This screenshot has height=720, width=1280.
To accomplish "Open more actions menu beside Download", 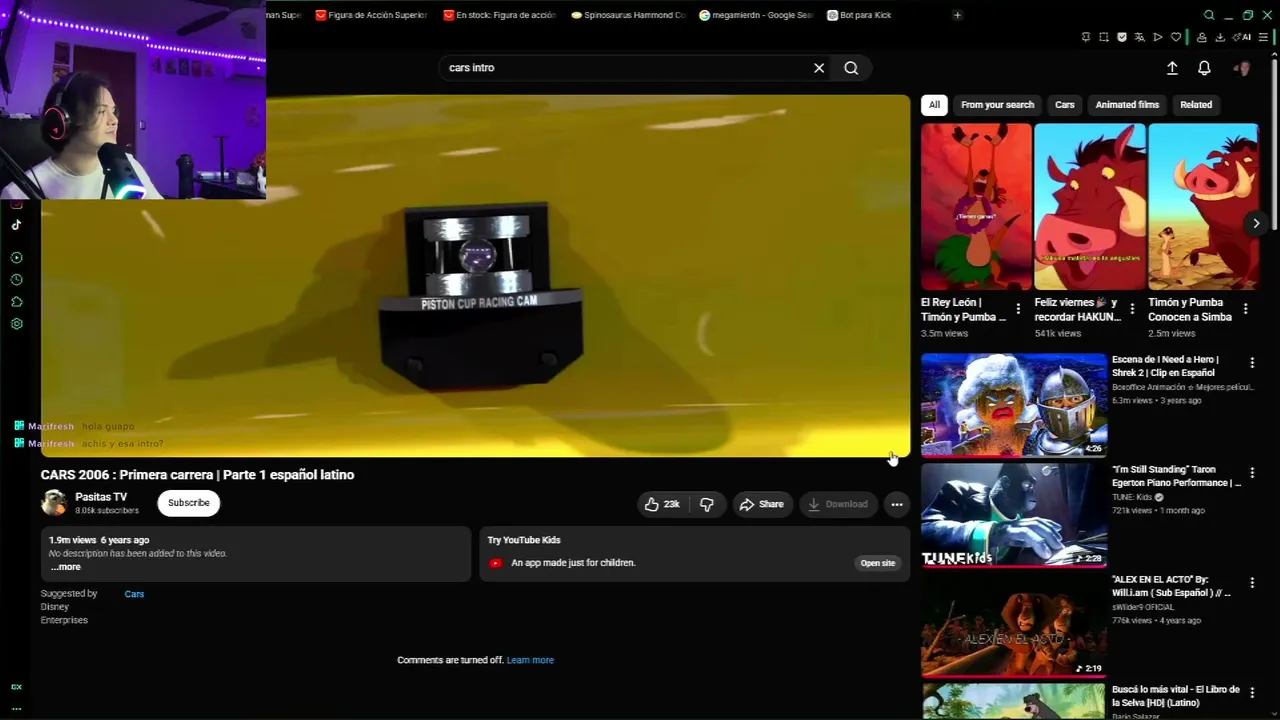I will point(897,504).
